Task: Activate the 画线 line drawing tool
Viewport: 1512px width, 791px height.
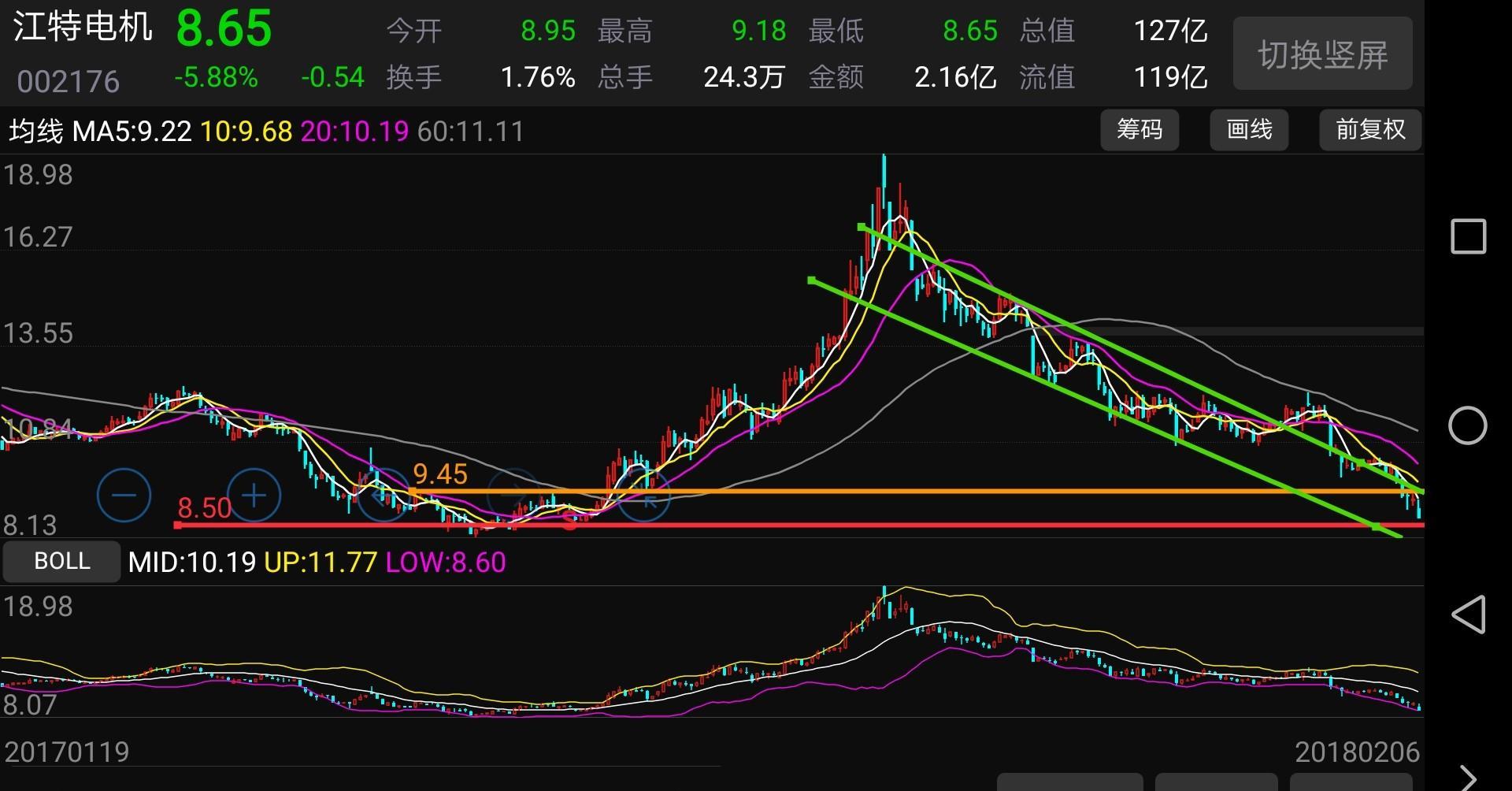Action: (x=1249, y=130)
